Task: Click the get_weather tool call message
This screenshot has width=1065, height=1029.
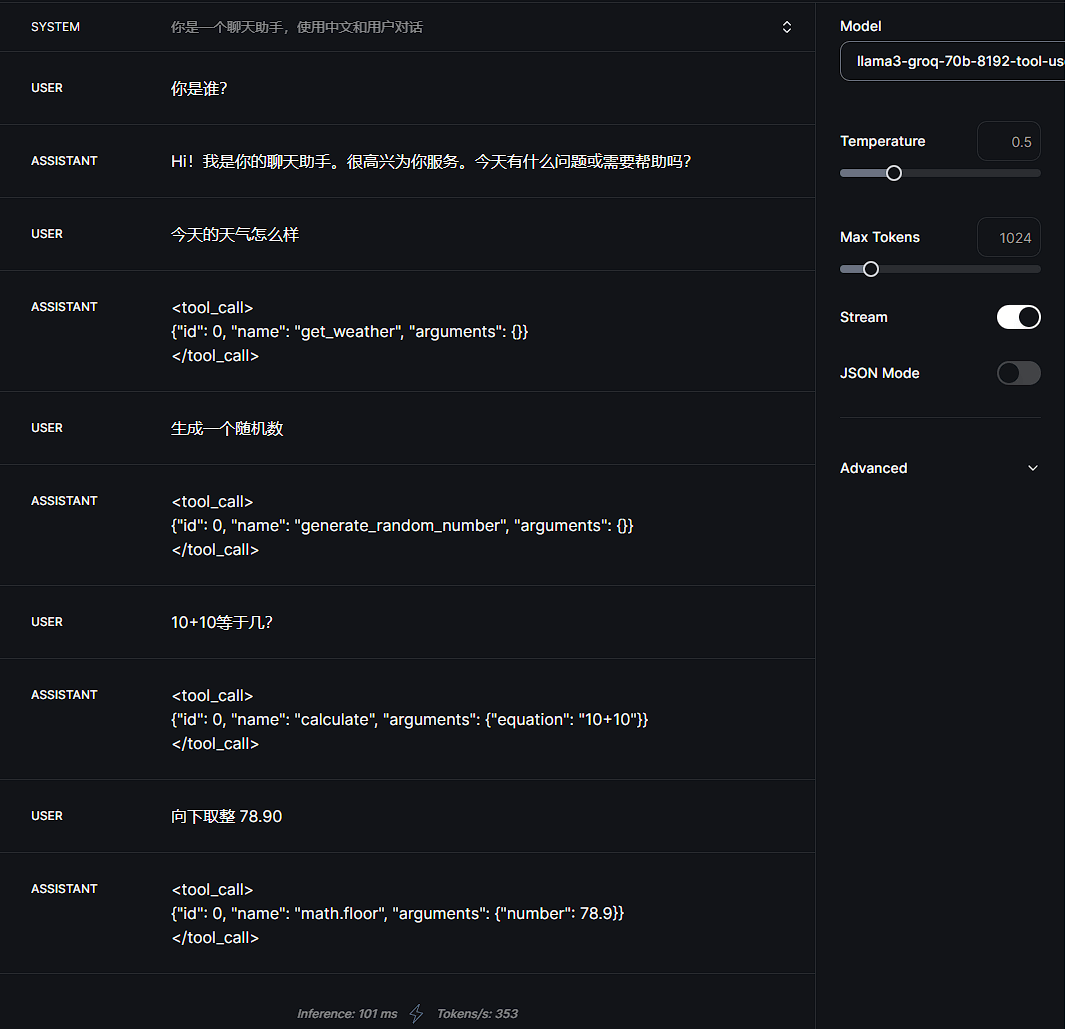Action: [x=349, y=331]
